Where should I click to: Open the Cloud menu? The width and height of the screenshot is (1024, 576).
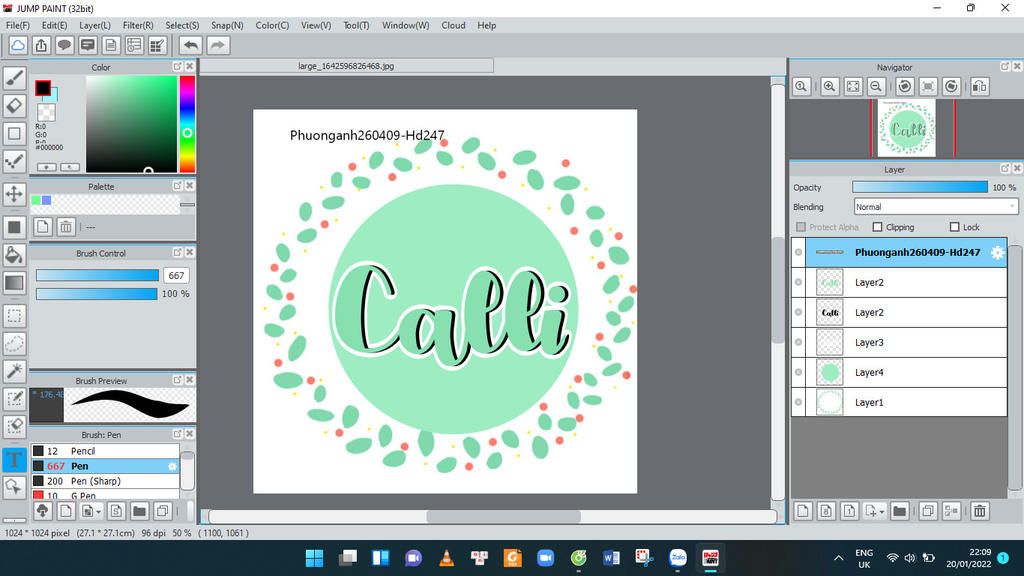click(453, 25)
